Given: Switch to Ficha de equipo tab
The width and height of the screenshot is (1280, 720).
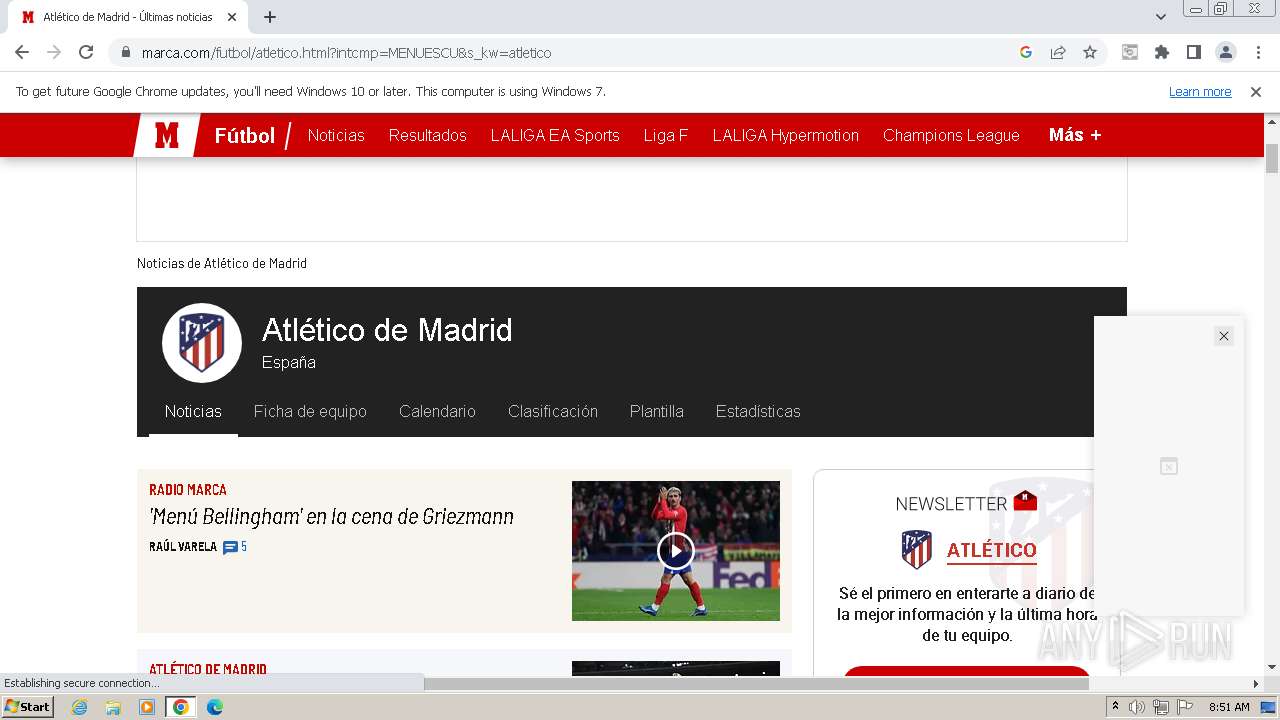Looking at the screenshot, I should (310, 411).
